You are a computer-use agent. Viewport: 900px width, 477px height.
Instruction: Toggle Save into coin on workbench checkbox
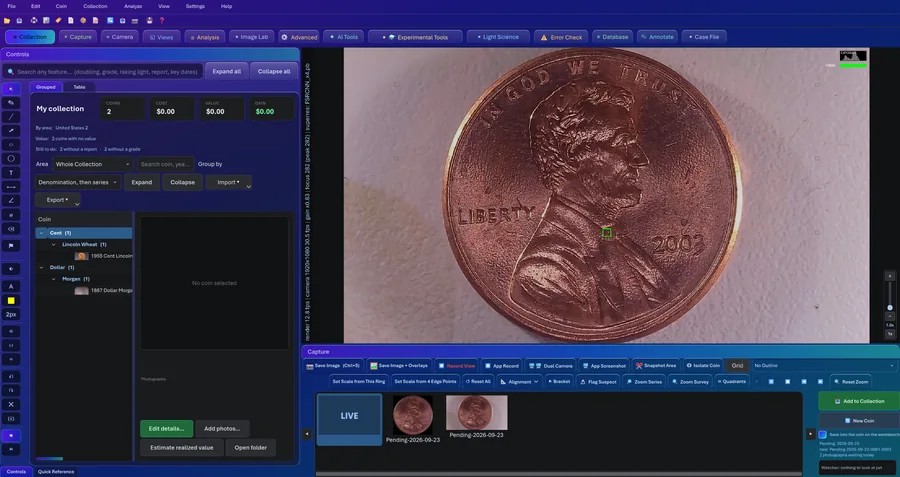pos(823,435)
